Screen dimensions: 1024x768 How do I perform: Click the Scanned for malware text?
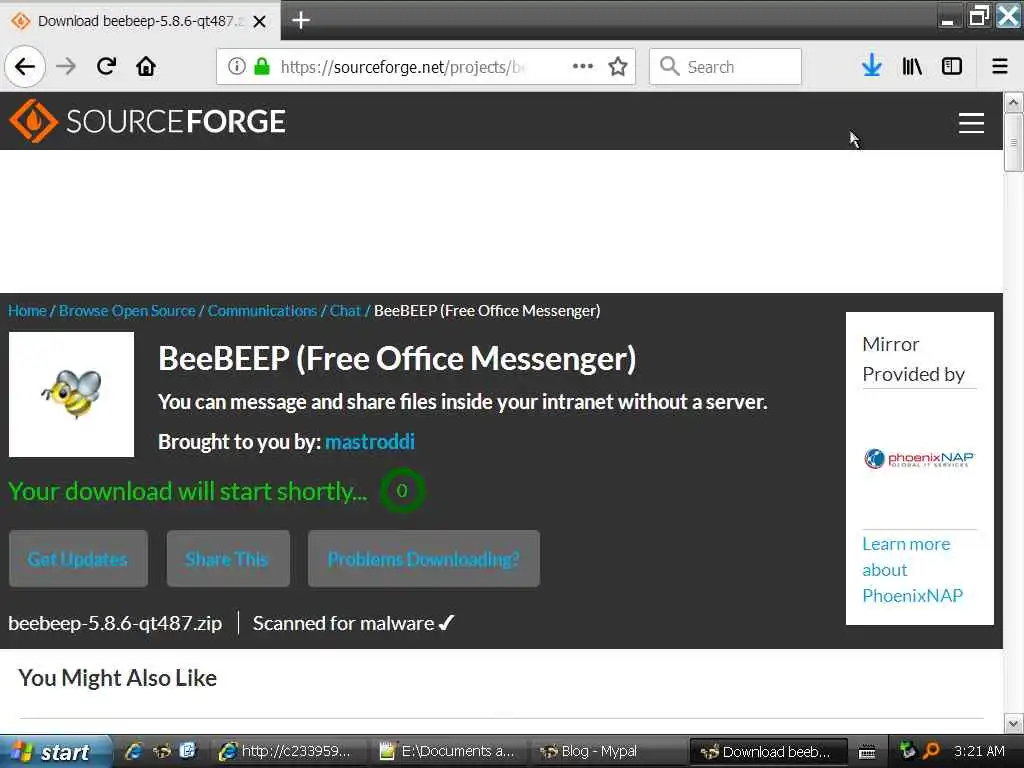tap(344, 623)
